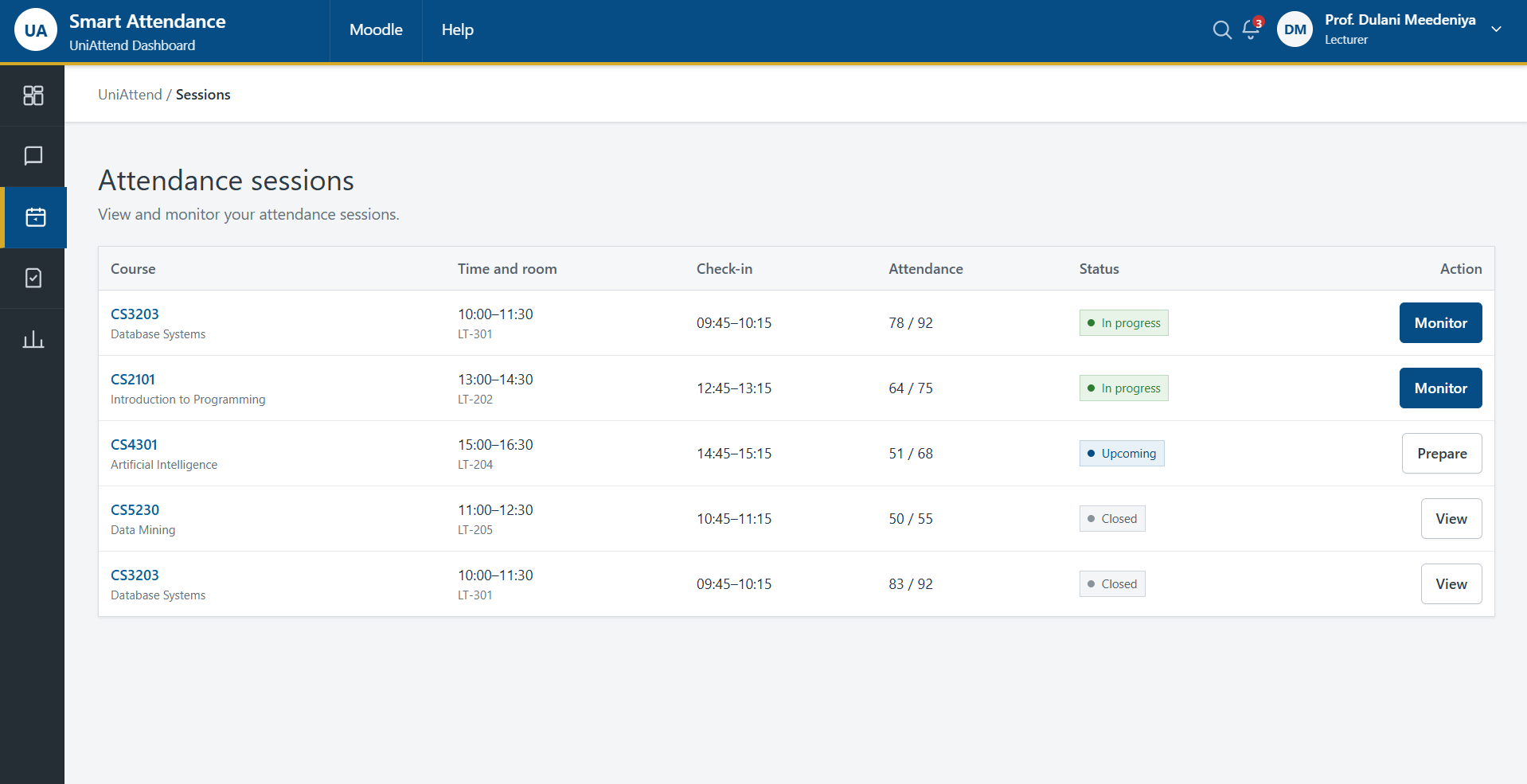The image size is (1527, 784).
Task: Open the Moodle menu item
Action: coord(376,29)
